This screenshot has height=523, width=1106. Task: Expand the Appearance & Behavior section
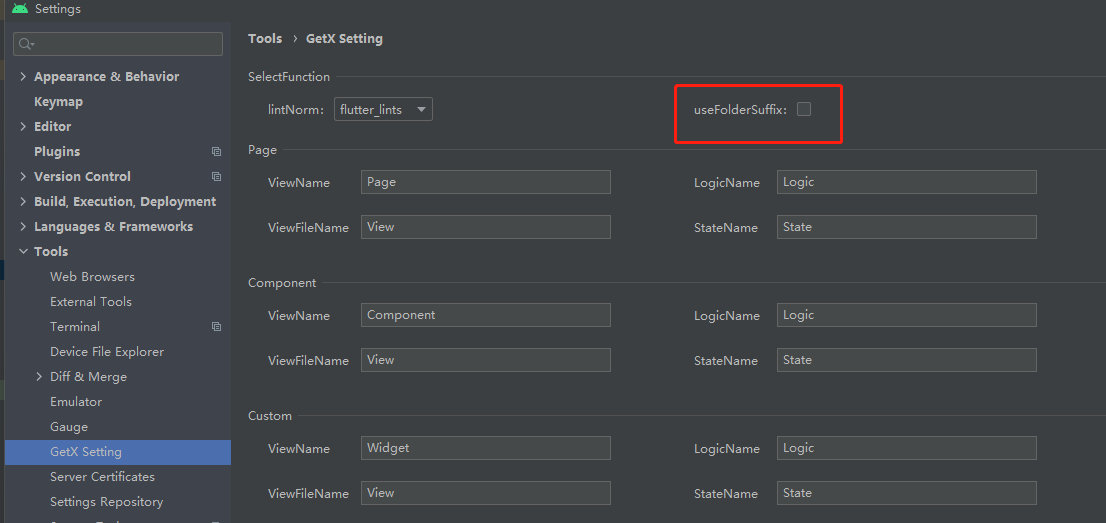point(23,77)
